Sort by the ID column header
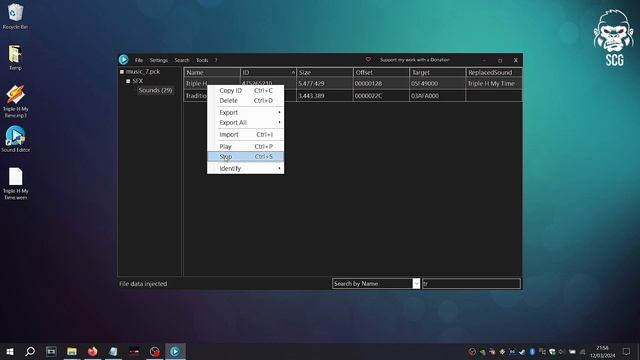640x360 pixels. click(268, 72)
